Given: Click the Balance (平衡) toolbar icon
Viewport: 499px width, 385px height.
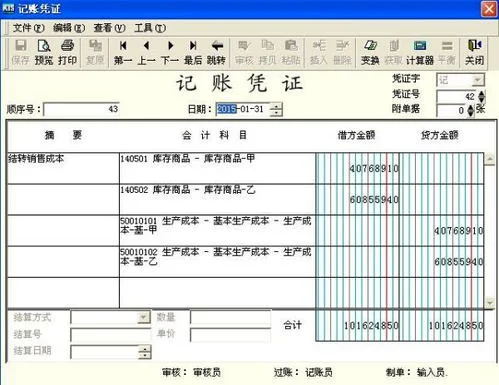Looking at the screenshot, I should click(447, 53).
